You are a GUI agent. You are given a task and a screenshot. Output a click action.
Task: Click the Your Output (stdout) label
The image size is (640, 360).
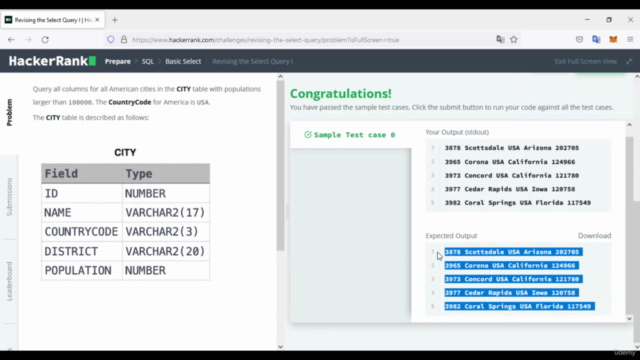[457, 132]
